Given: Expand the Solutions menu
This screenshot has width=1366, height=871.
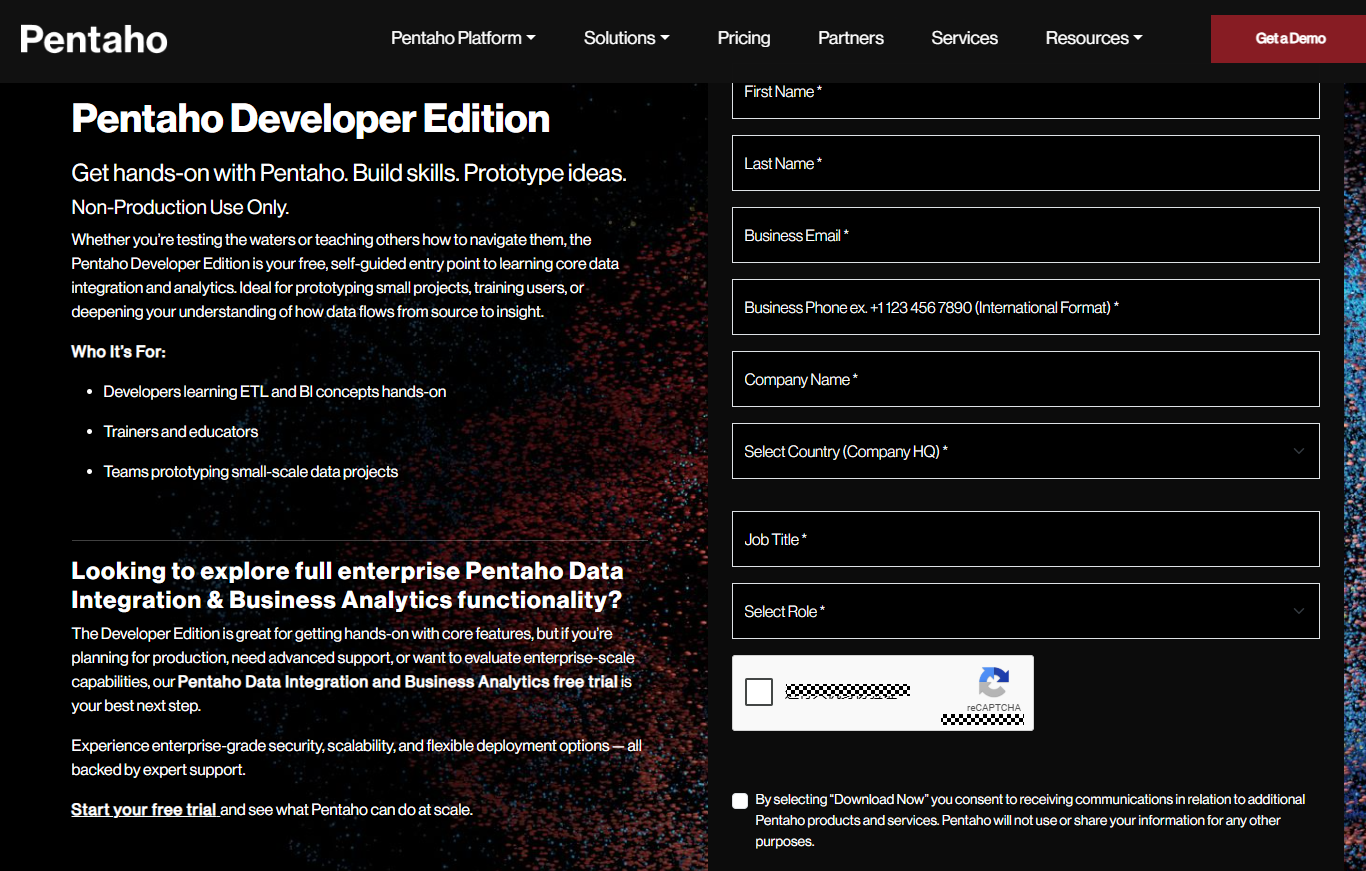Looking at the screenshot, I should pos(627,38).
